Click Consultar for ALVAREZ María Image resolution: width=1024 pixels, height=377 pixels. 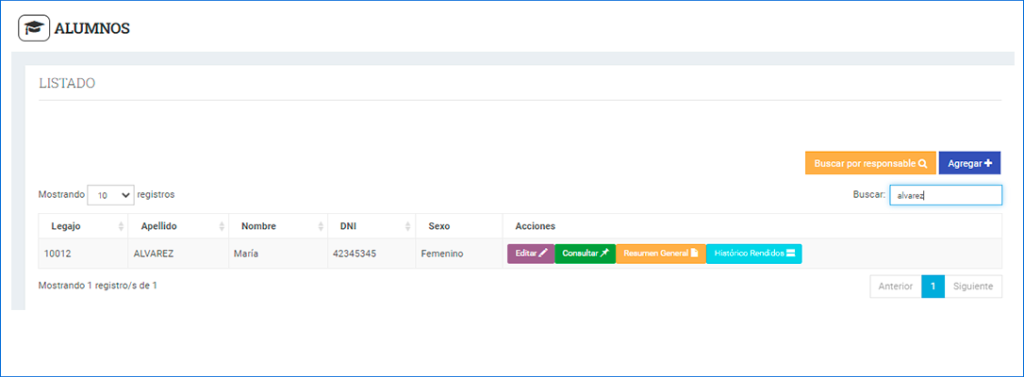point(585,254)
